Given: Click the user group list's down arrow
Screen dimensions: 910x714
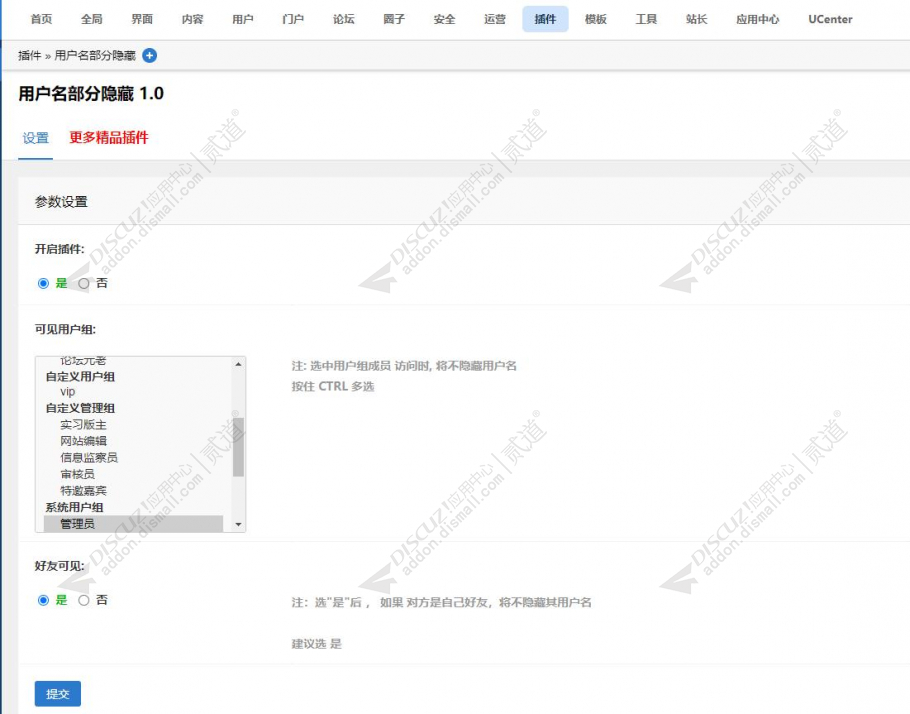Looking at the screenshot, I should click(x=239, y=524).
